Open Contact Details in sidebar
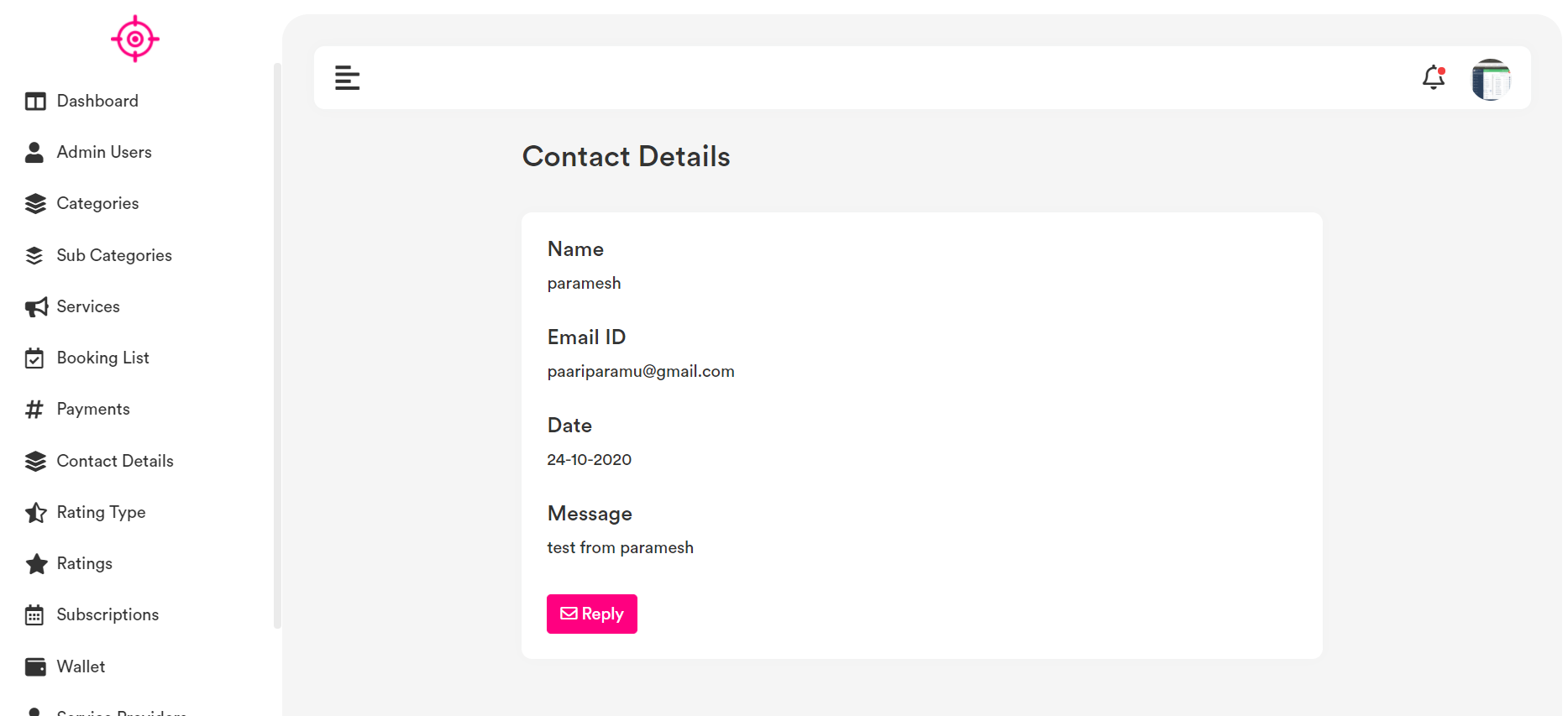The image size is (1568, 716). click(115, 461)
